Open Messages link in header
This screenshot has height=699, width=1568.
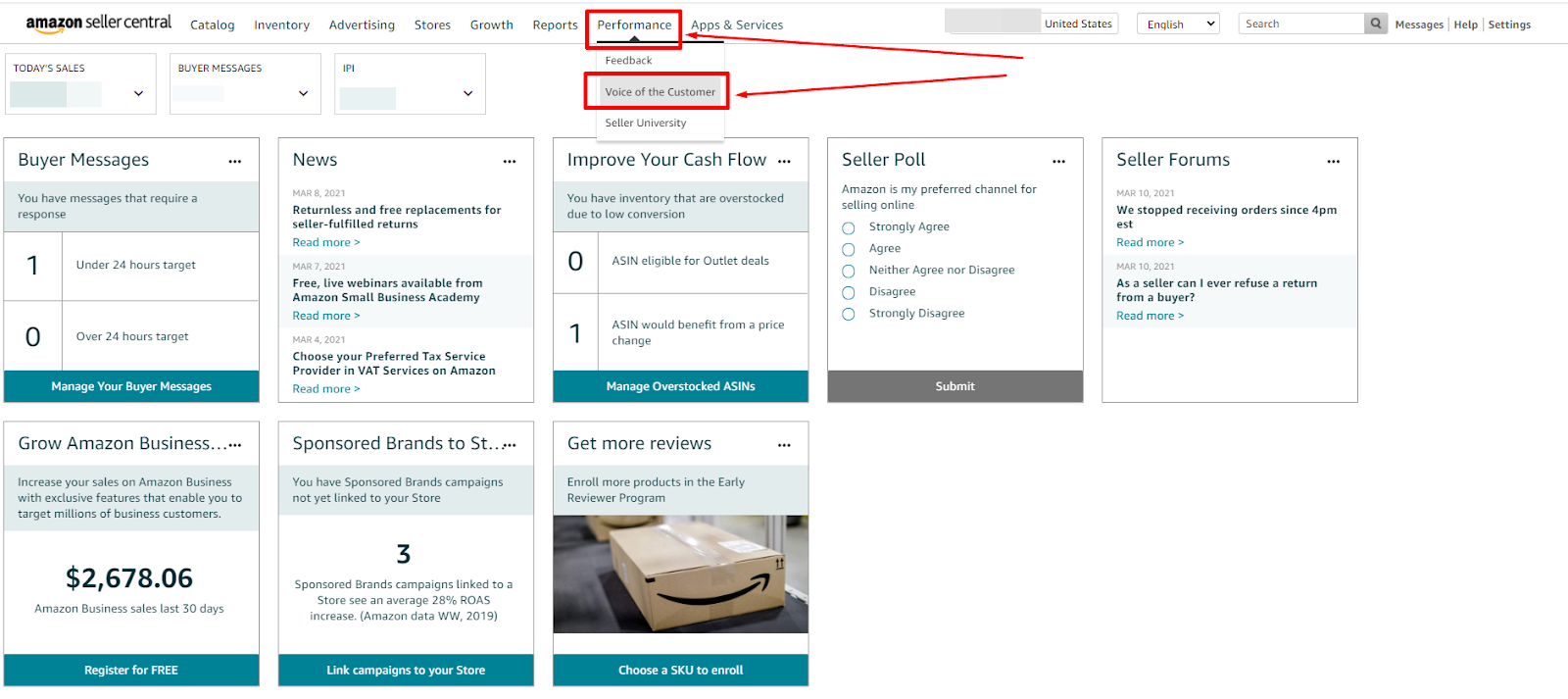point(1419,25)
